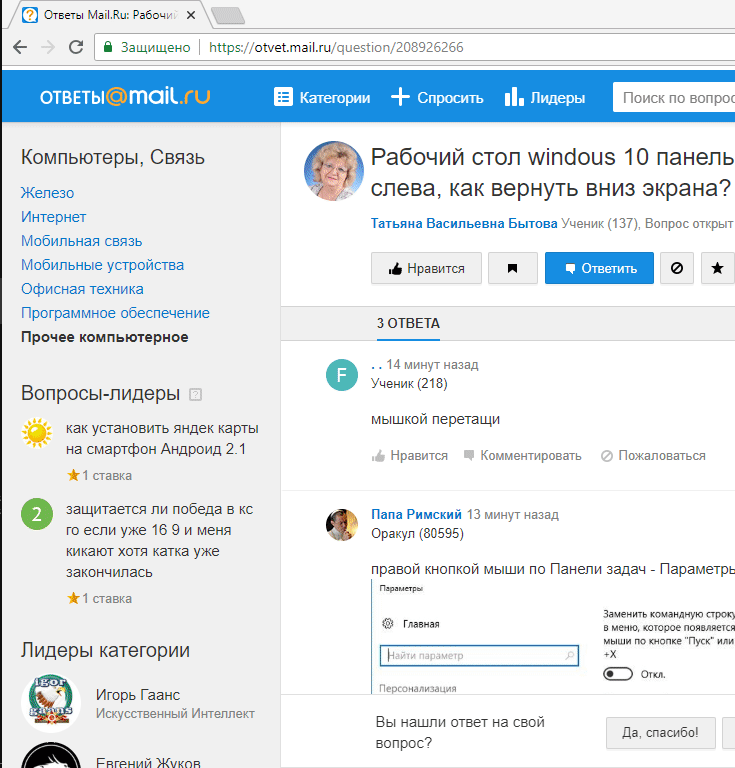
Task: Click the browser forward arrow
Action: coord(48,47)
